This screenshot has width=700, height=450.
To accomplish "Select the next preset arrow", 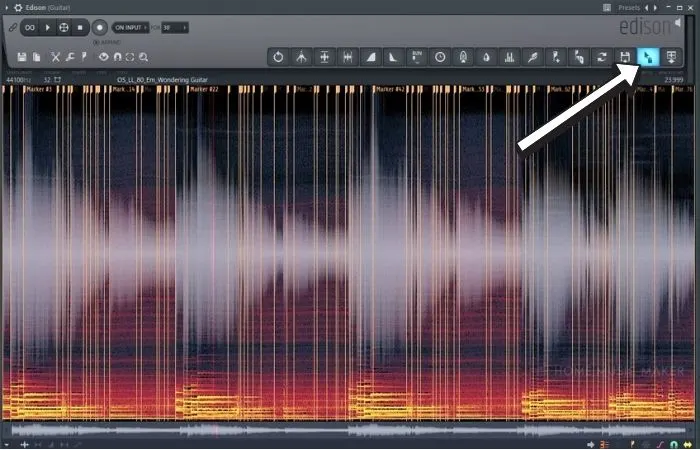I will point(655,8).
